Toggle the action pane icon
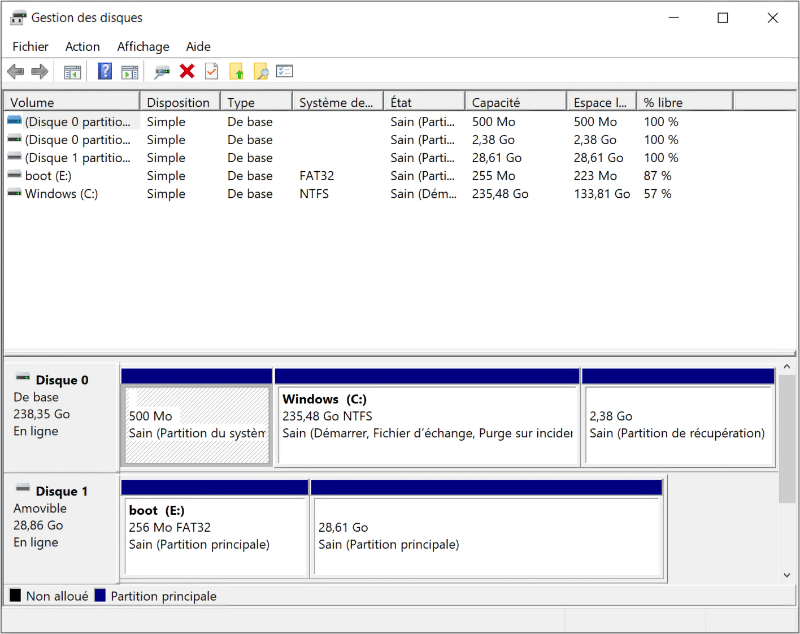 [130, 72]
